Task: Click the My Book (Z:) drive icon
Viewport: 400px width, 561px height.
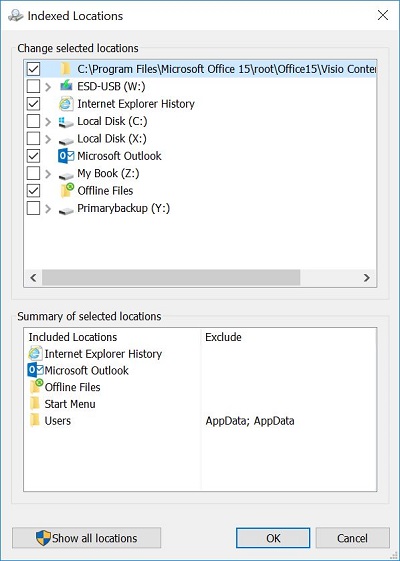Action: point(66,175)
